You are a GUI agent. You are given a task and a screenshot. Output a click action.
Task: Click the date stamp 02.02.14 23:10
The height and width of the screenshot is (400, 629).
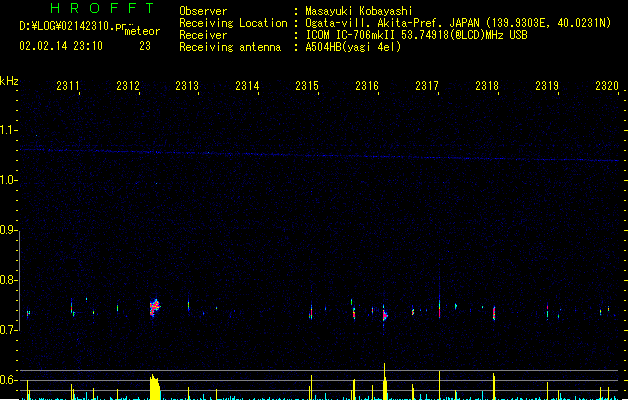point(61,46)
